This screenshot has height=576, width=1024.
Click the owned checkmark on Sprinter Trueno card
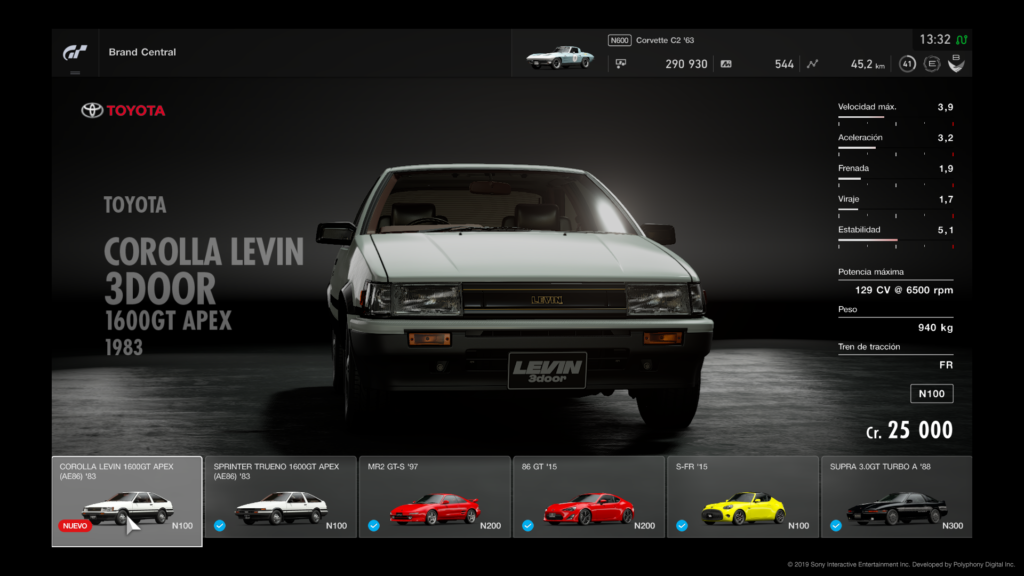point(220,526)
